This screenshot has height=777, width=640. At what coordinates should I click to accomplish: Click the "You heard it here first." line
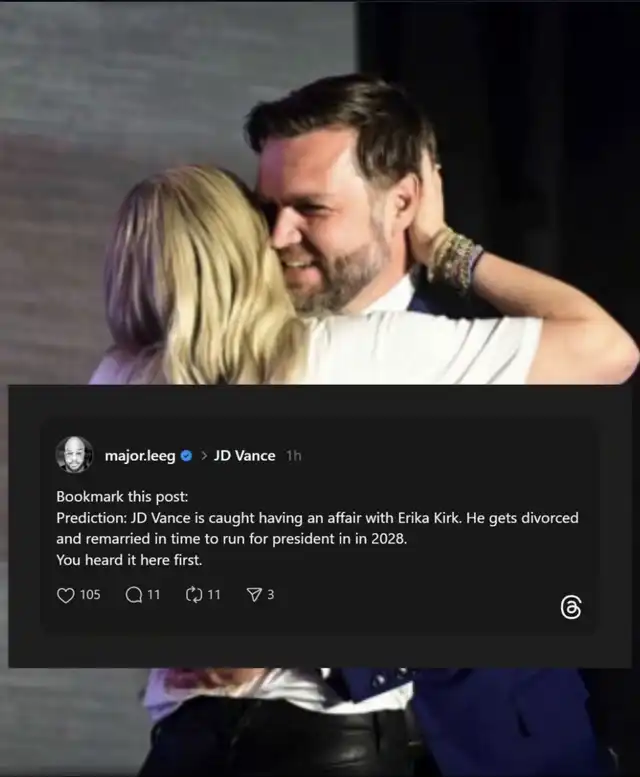pyautogui.click(x=129, y=560)
